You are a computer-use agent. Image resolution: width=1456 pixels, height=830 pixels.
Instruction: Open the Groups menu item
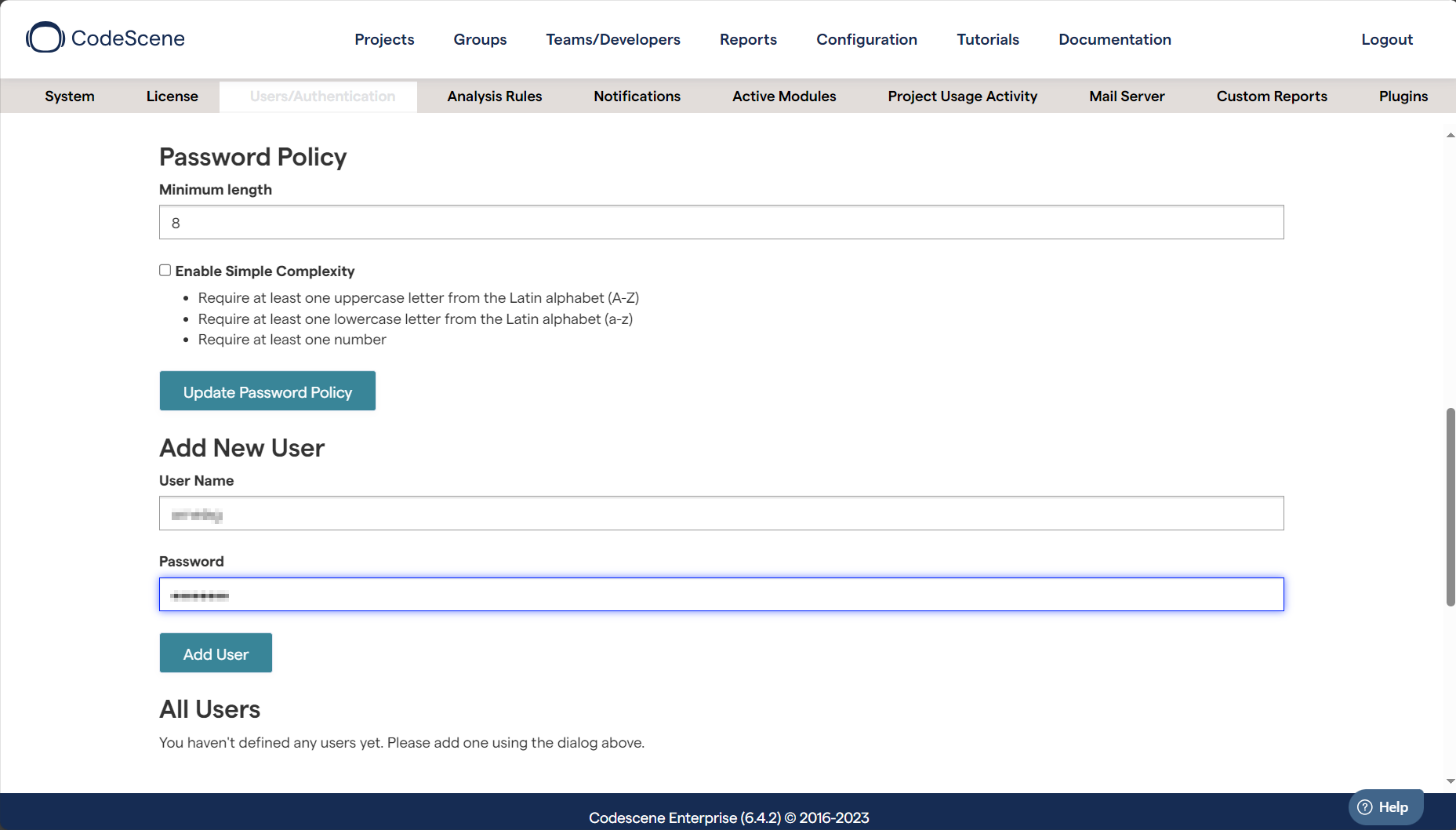[x=480, y=39]
